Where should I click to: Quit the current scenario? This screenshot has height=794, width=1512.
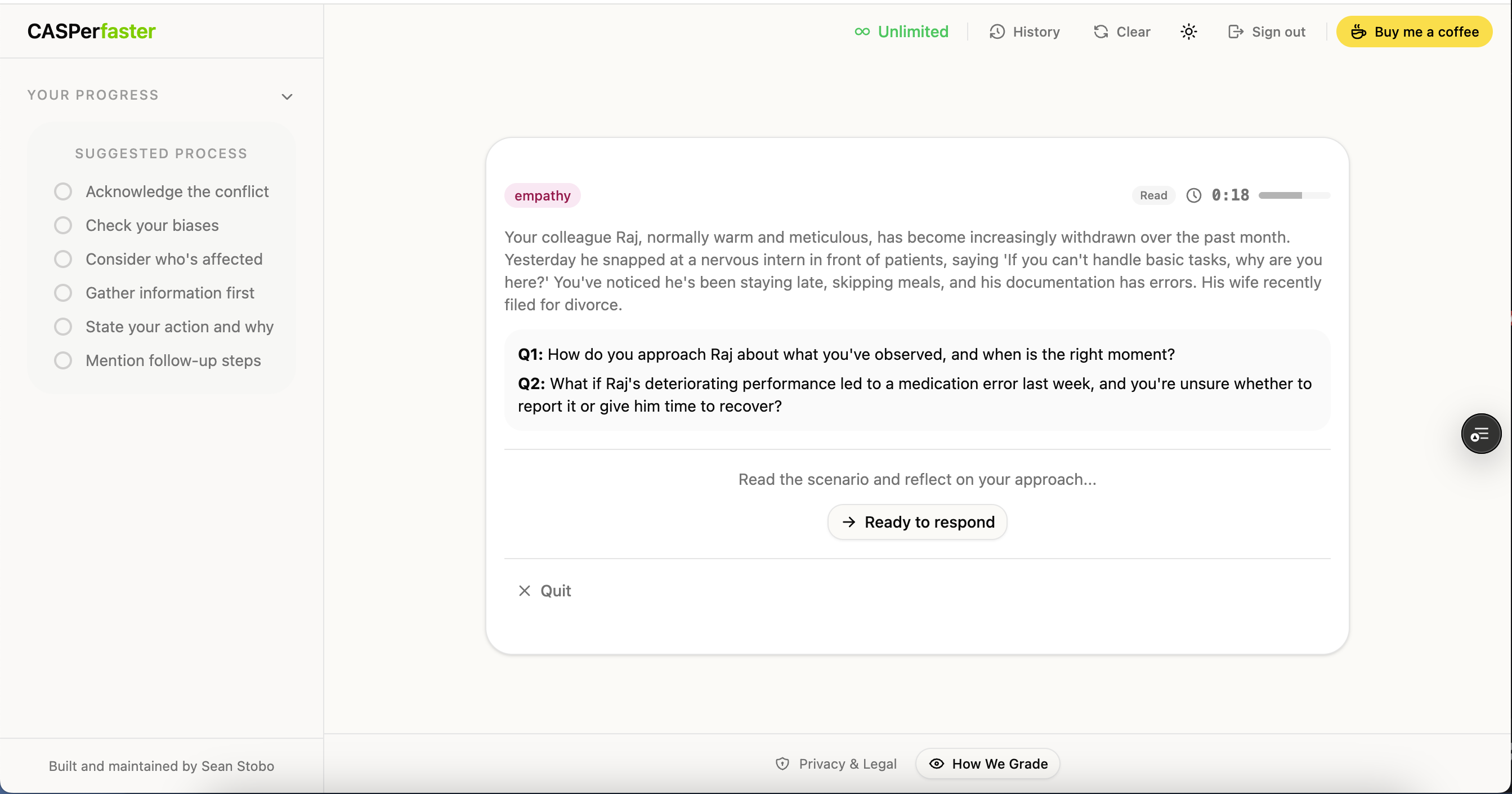click(545, 591)
